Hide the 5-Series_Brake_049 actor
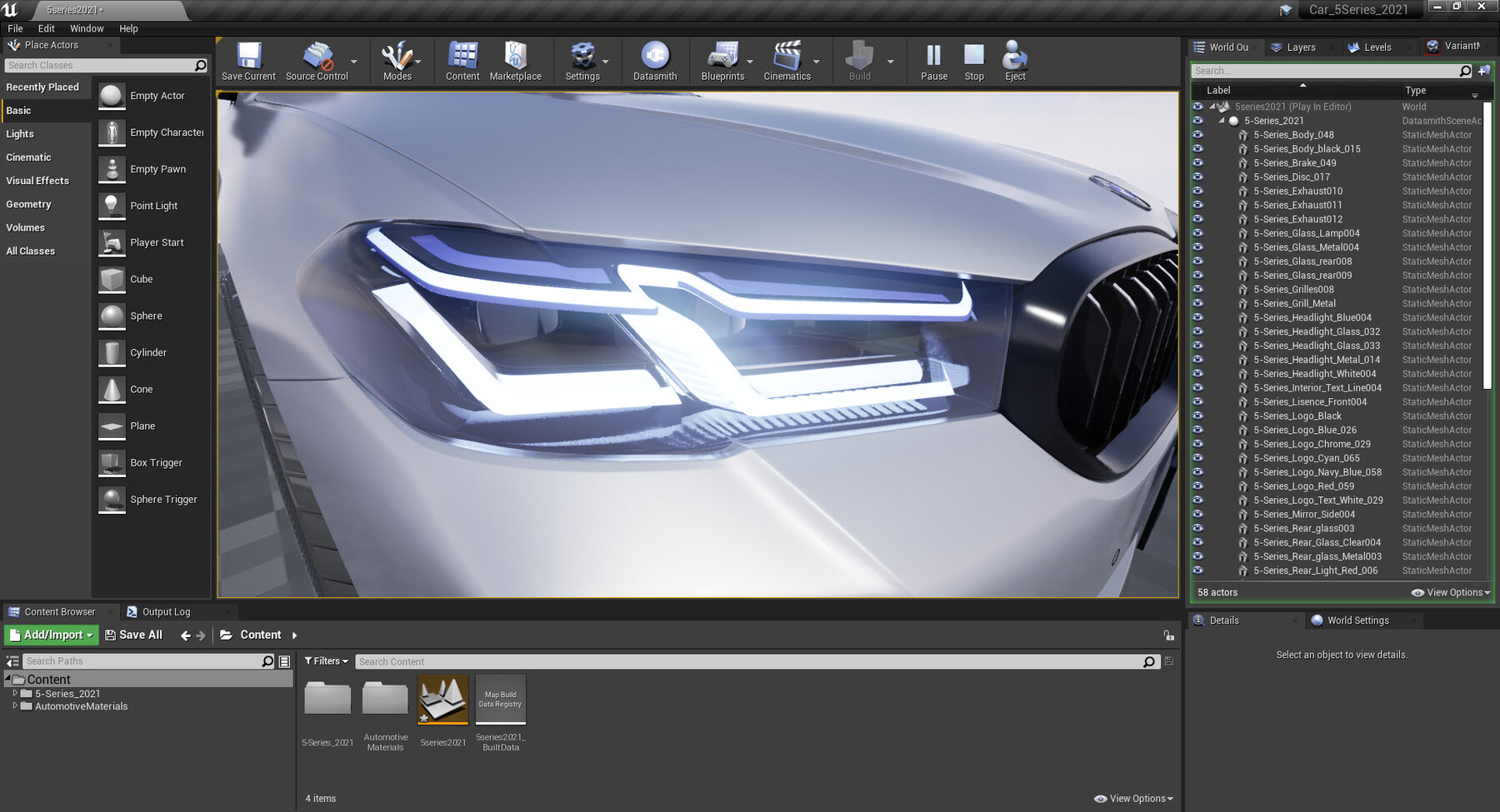Image resolution: width=1500 pixels, height=812 pixels. click(x=1197, y=162)
